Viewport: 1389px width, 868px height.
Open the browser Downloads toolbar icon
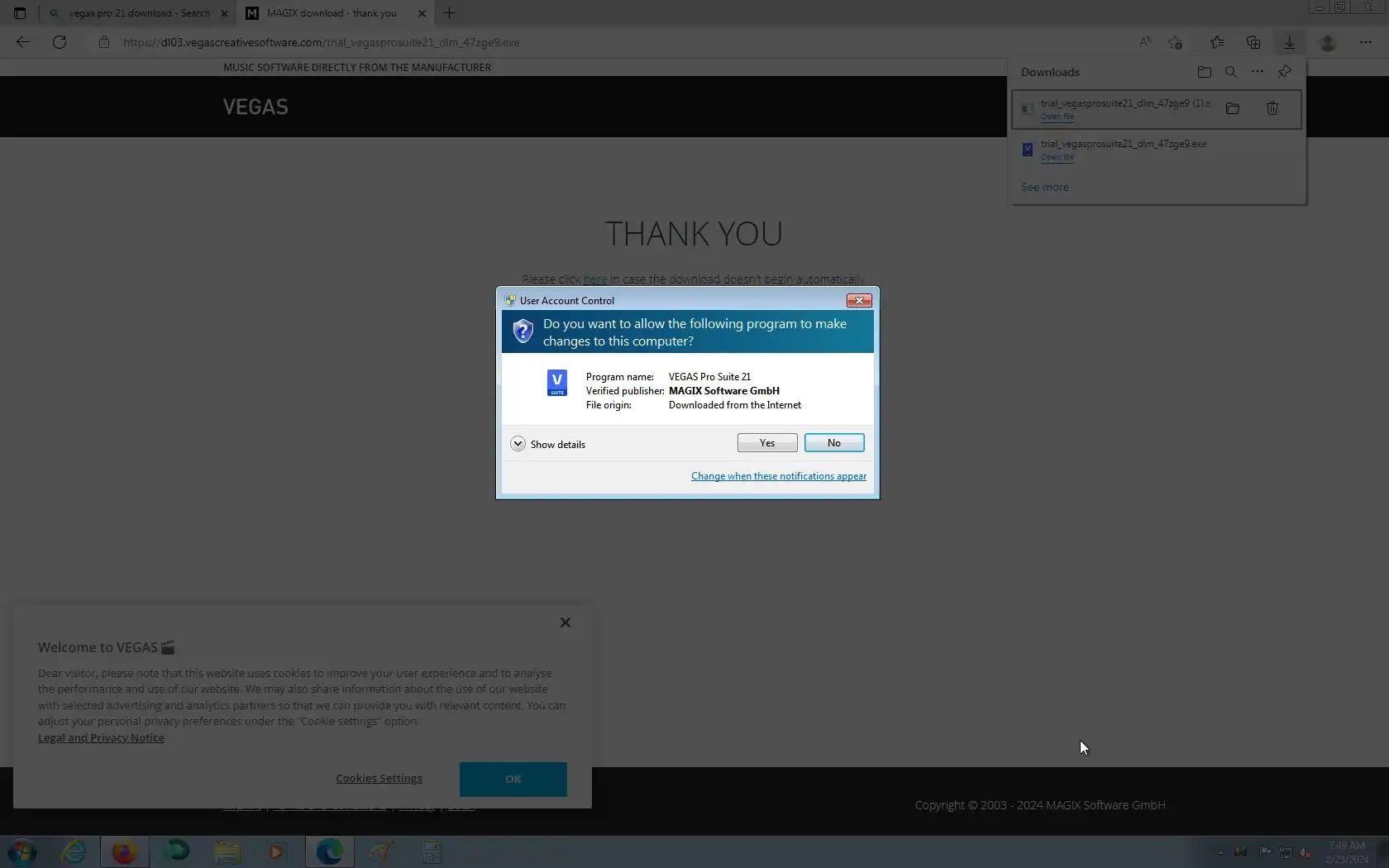tap(1289, 42)
